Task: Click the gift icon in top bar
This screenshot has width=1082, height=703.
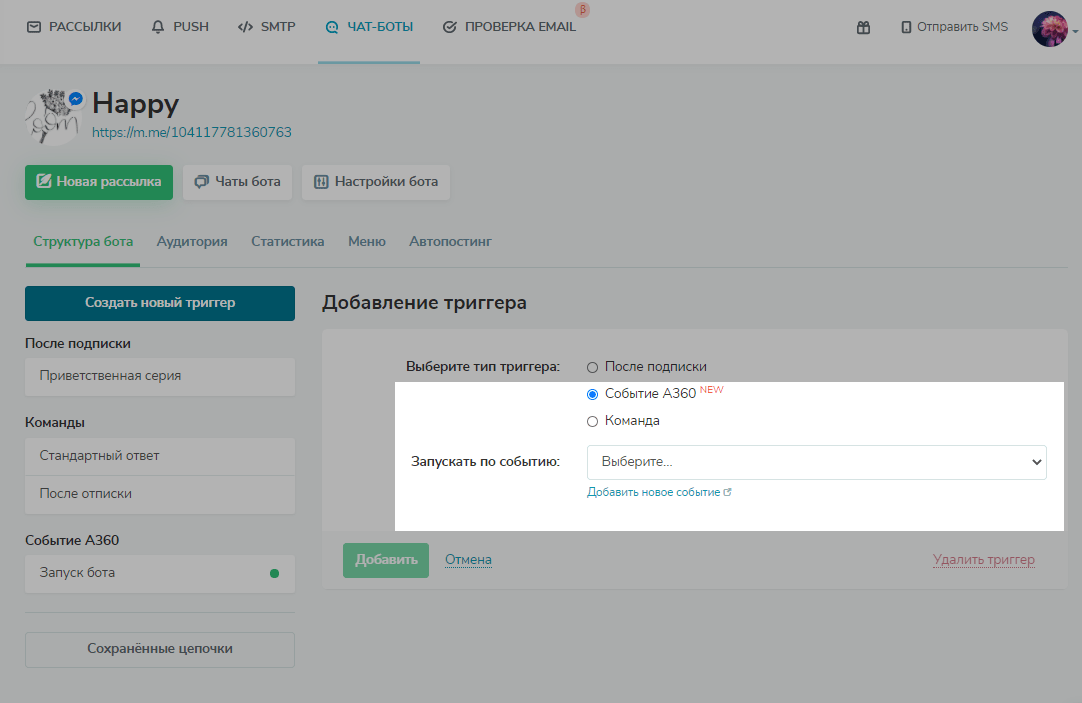Action: (863, 27)
